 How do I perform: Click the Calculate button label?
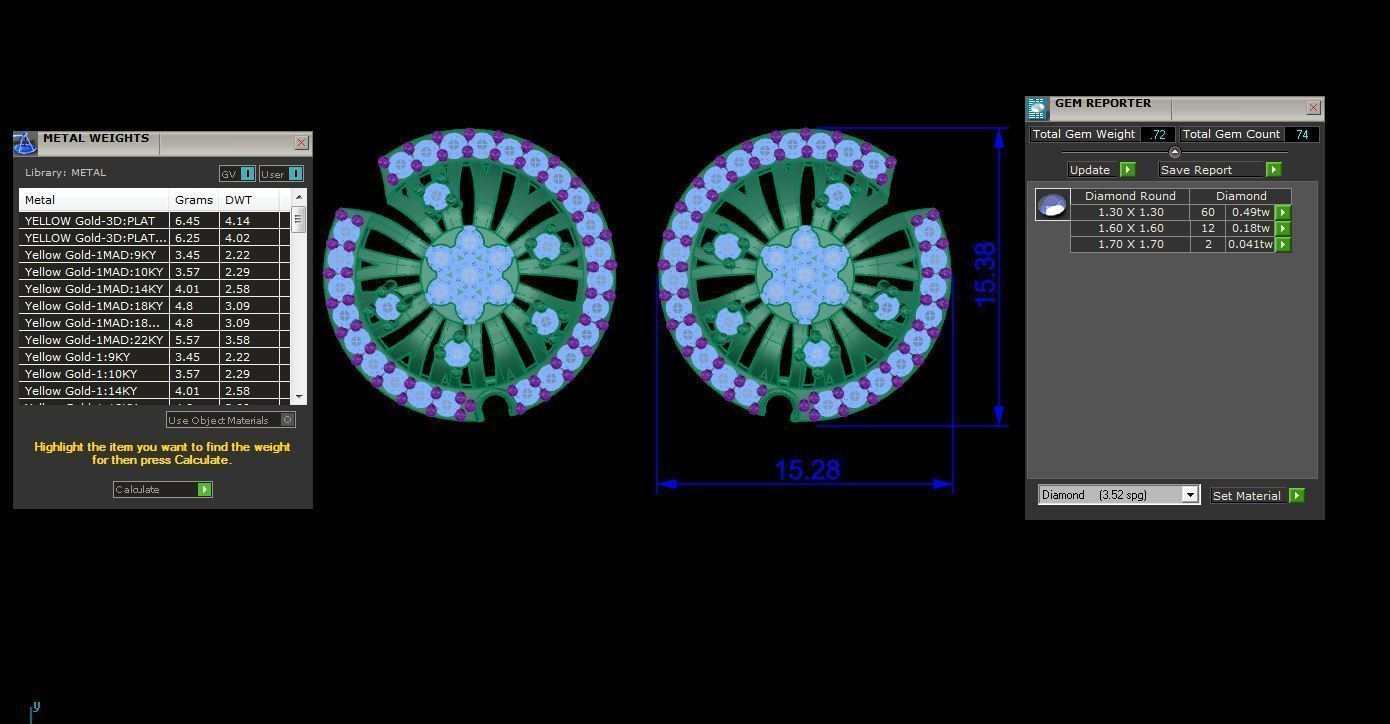tap(137, 489)
